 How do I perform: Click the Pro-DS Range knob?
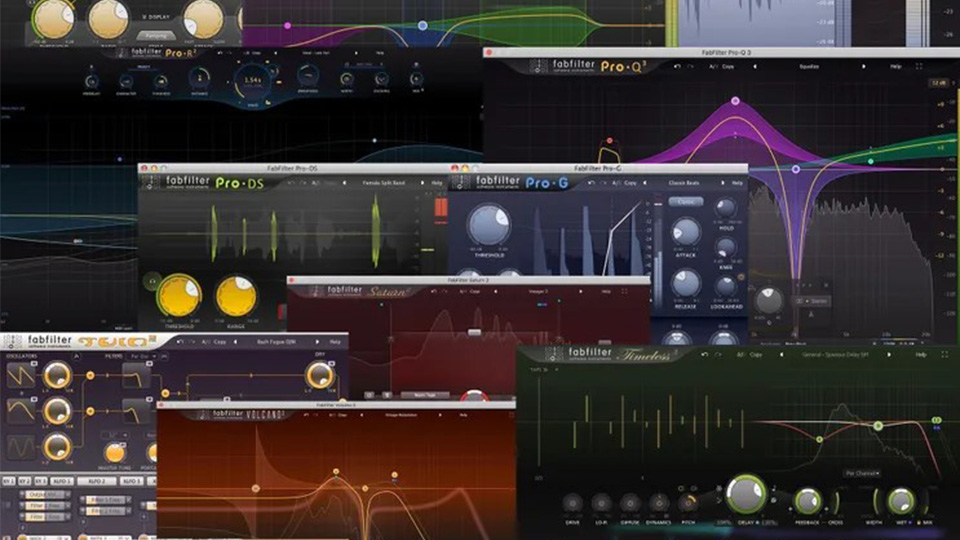point(236,297)
